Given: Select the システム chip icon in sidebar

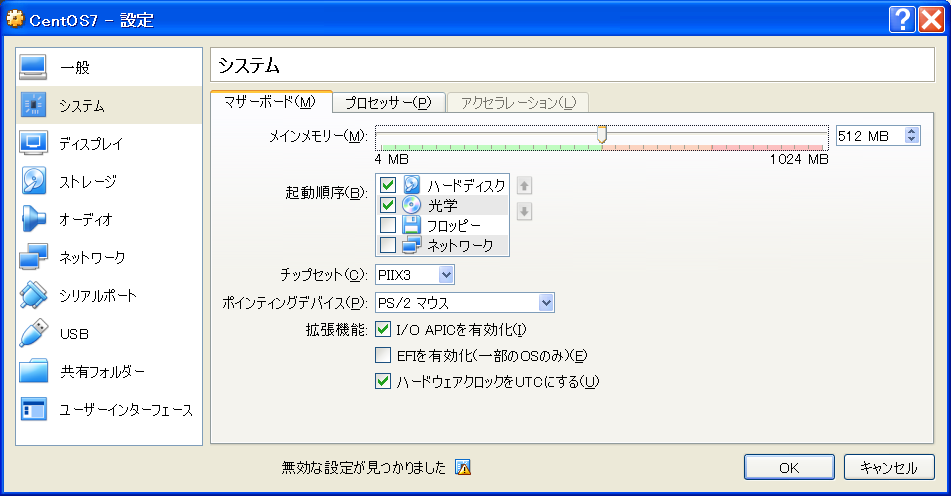Looking at the screenshot, I should (x=33, y=105).
